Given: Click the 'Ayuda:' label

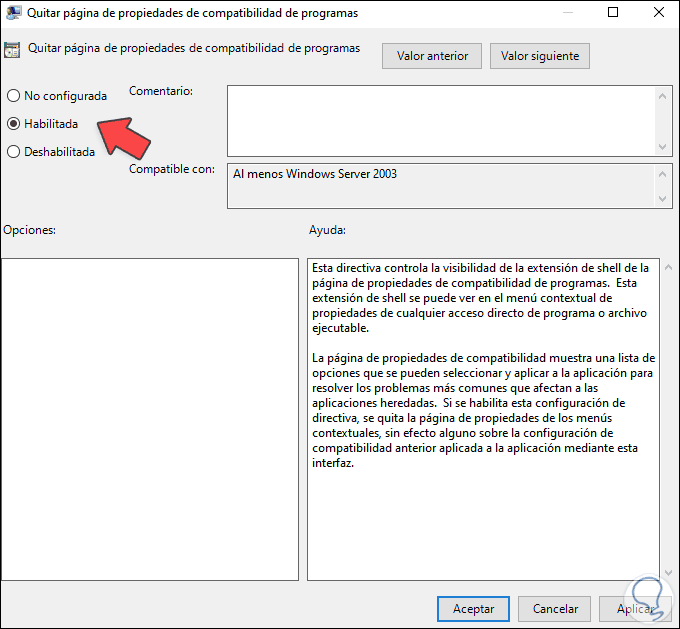Looking at the screenshot, I should (x=327, y=230).
